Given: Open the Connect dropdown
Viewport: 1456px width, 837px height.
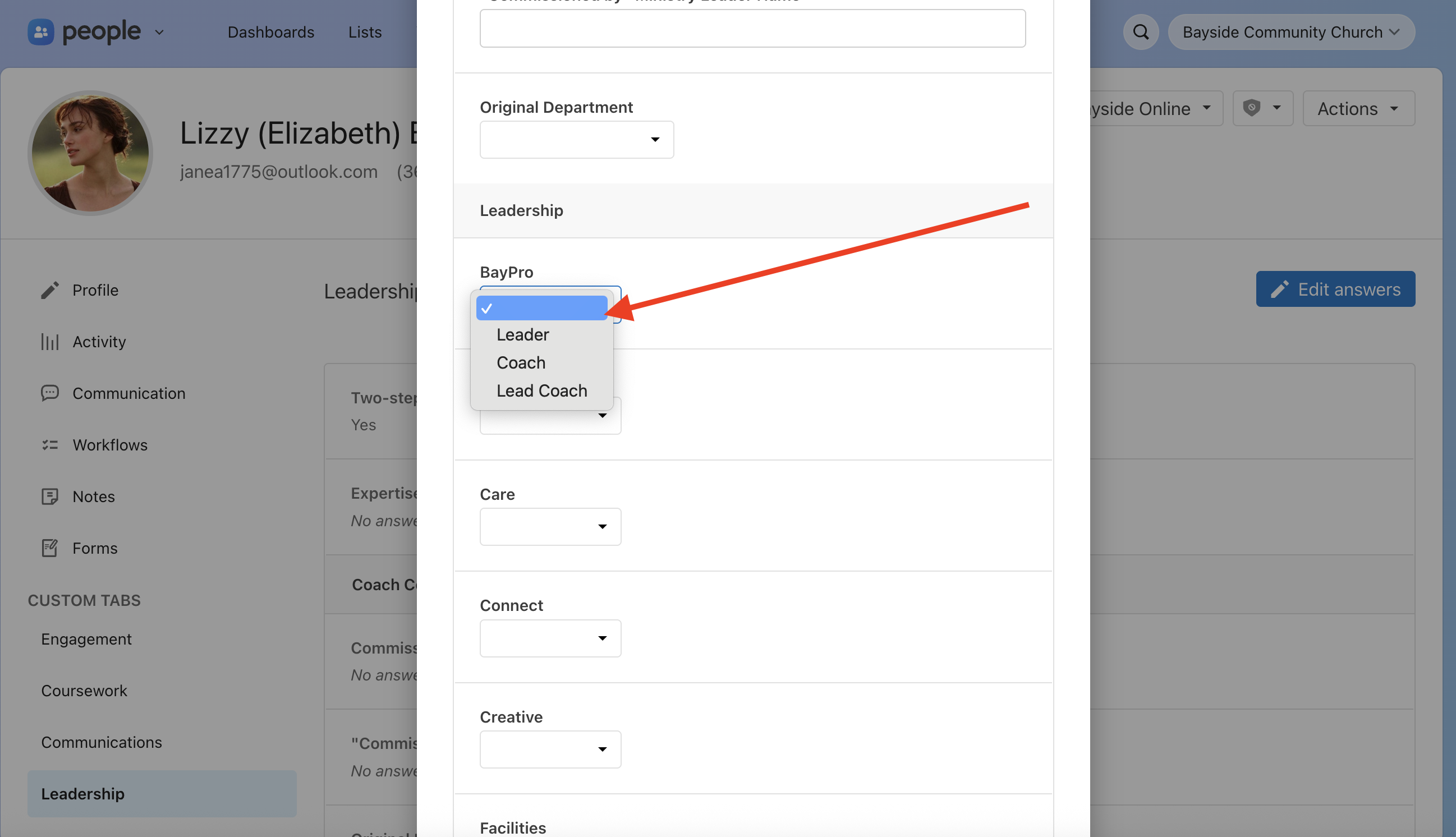Looking at the screenshot, I should click(550, 638).
